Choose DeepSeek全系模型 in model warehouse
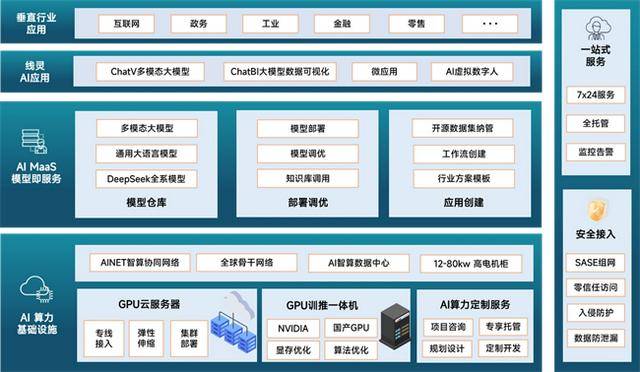 pos(147,179)
